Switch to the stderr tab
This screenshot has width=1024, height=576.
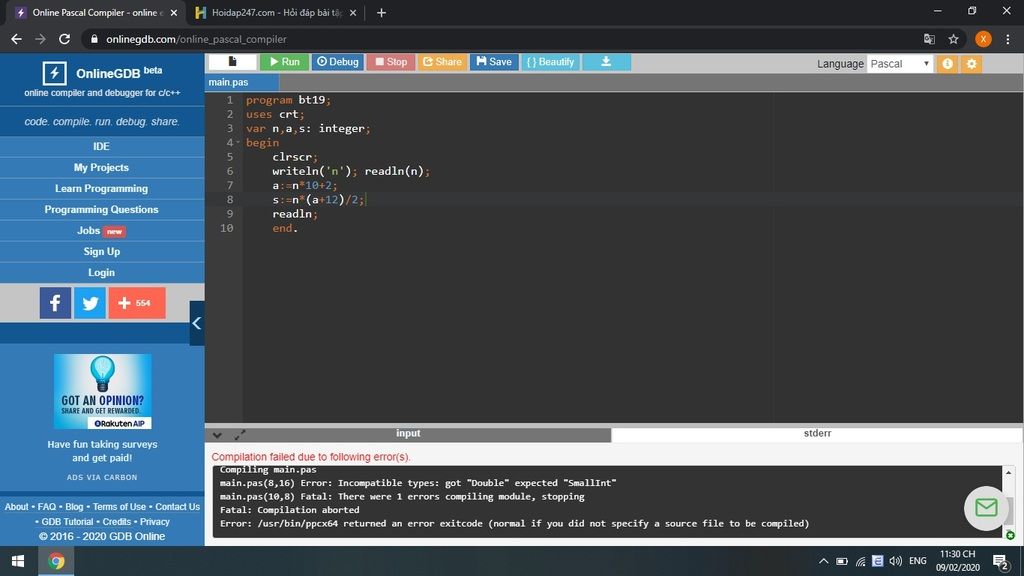click(x=817, y=434)
